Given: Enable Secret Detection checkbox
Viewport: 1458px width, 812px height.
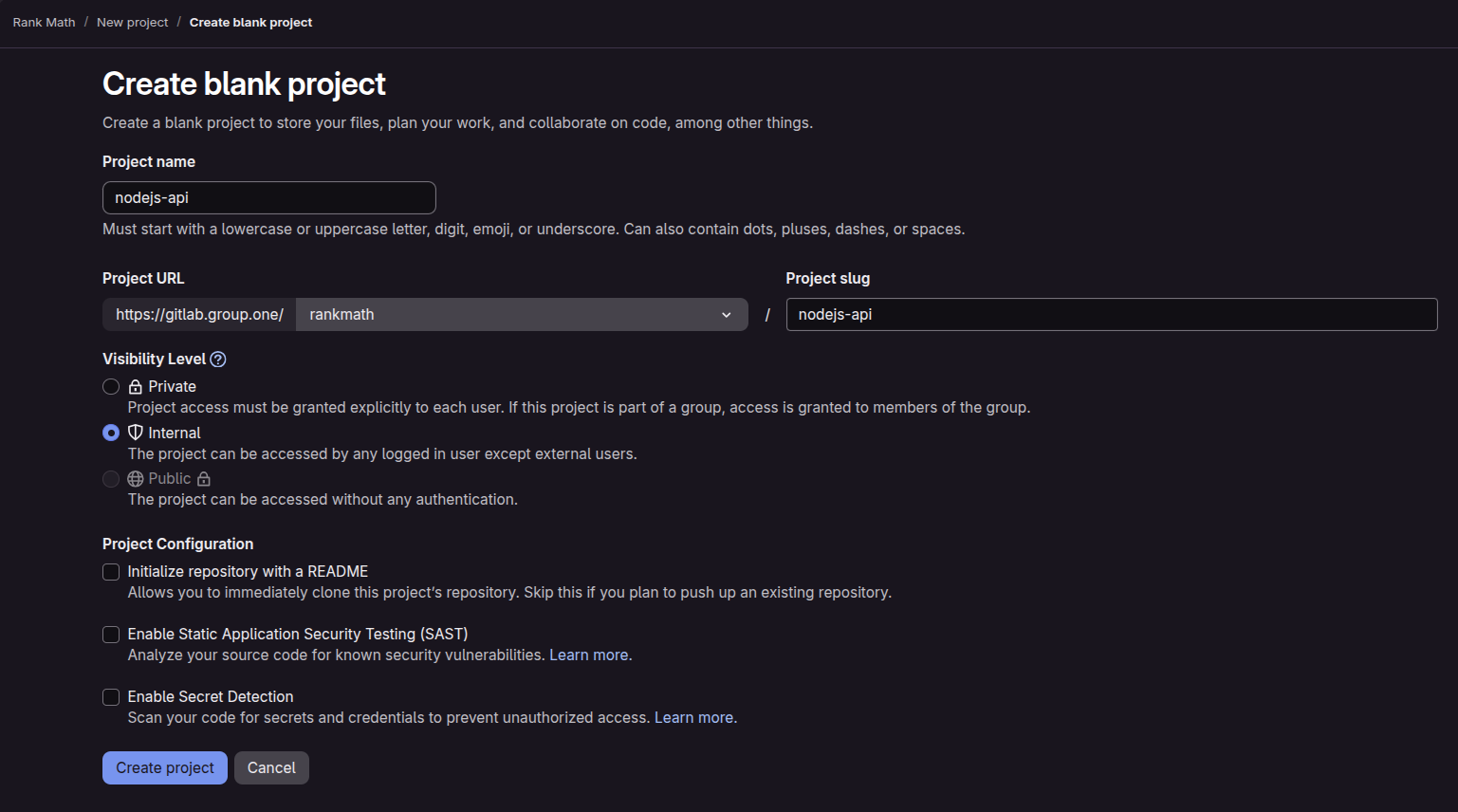Looking at the screenshot, I should pyautogui.click(x=111, y=697).
